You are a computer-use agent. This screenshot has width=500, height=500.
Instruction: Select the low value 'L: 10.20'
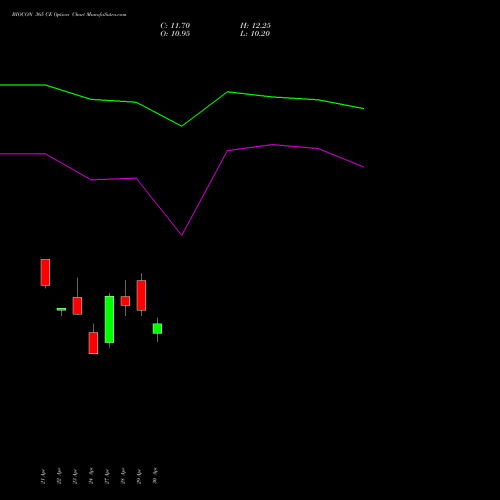click(x=255, y=34)
